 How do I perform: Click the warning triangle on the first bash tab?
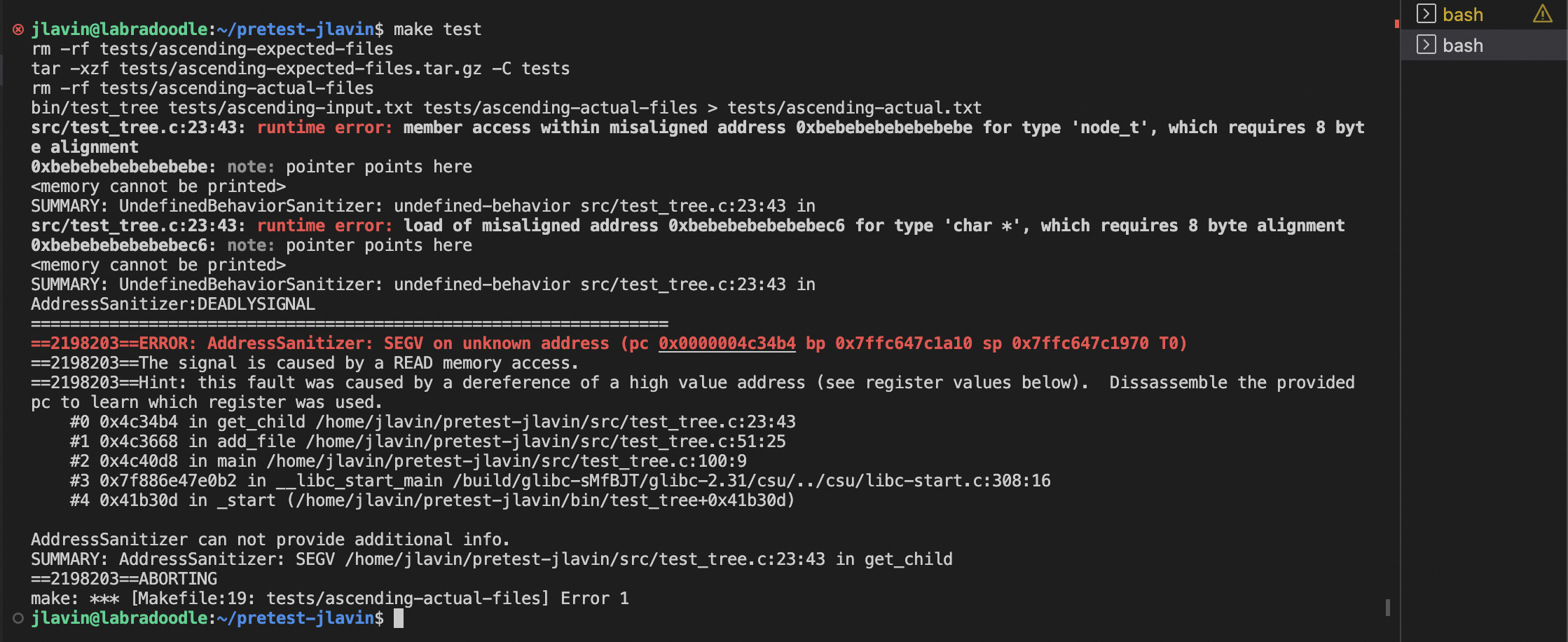(1542, 14)
